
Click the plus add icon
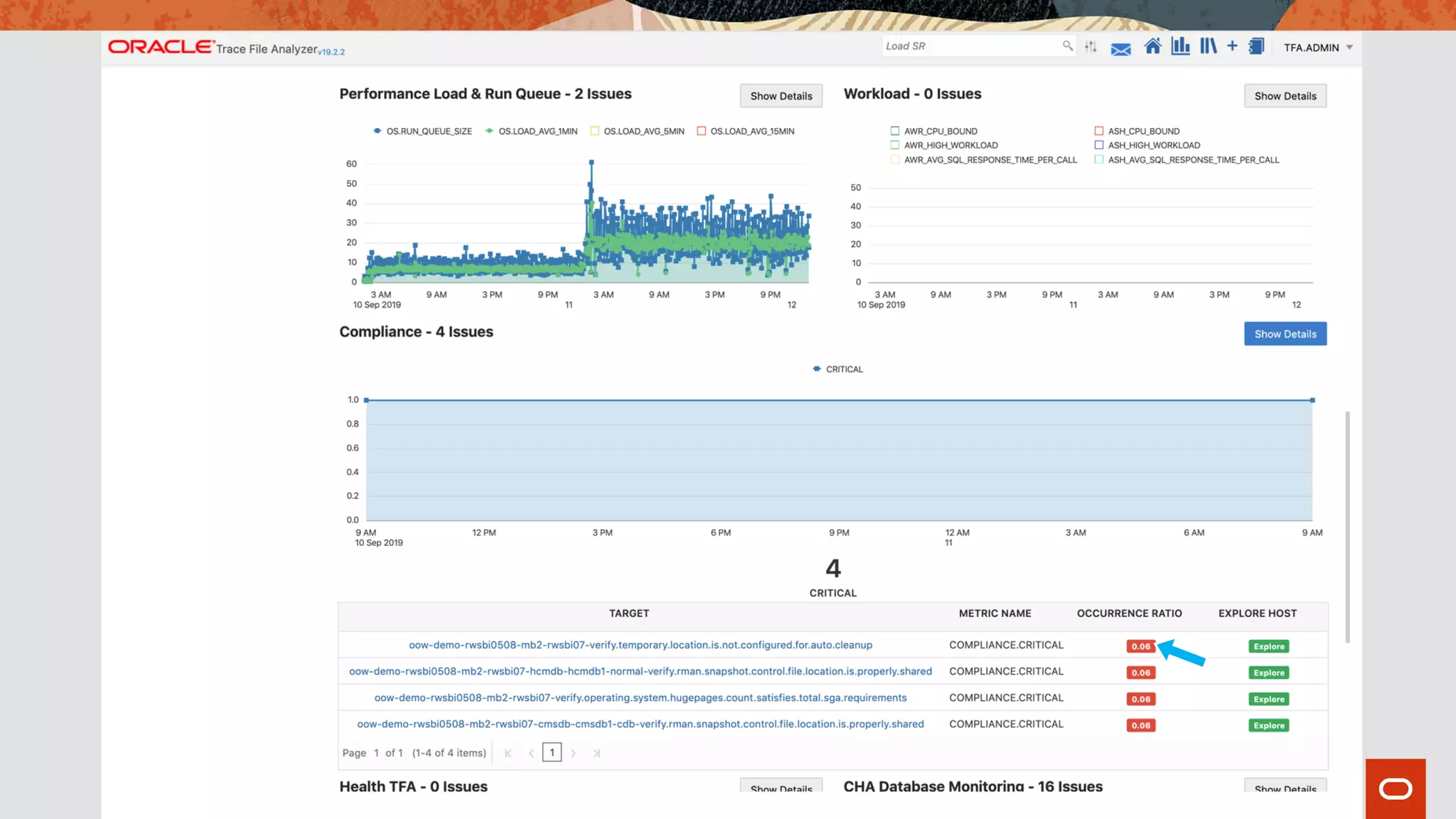1232,46
